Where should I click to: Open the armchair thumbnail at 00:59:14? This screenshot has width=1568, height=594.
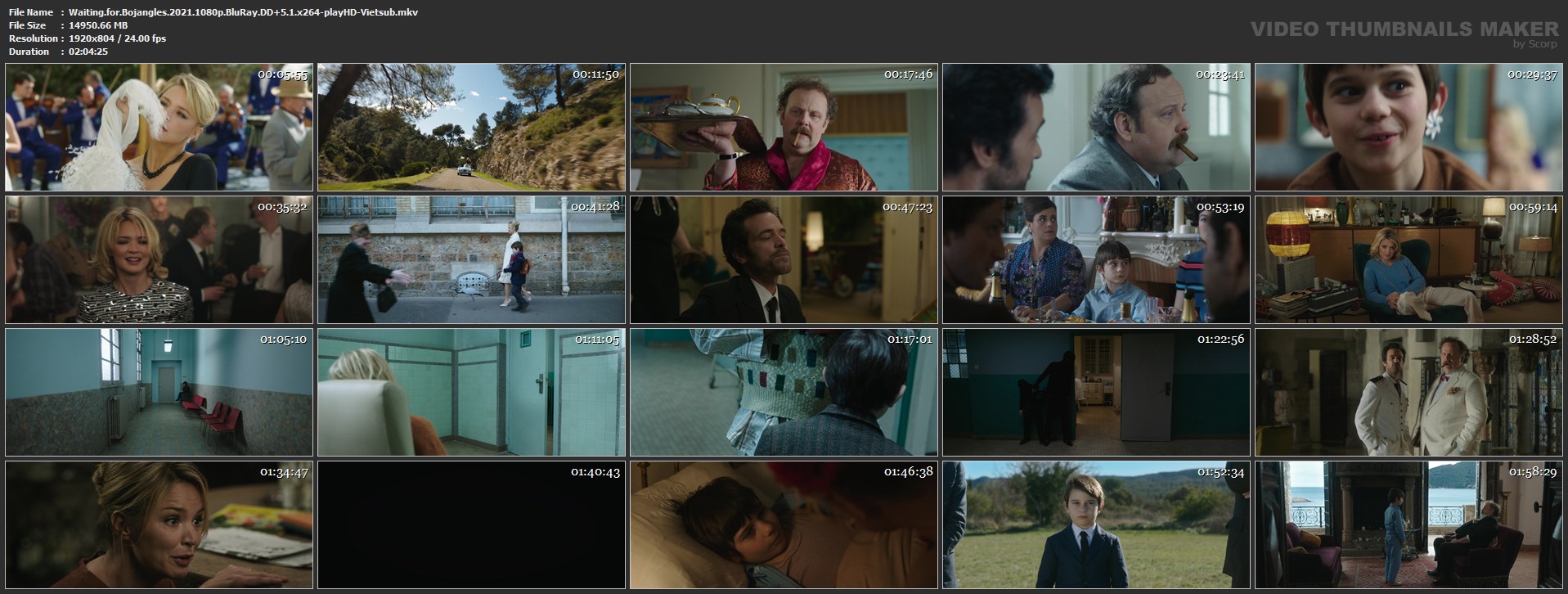1409,259
